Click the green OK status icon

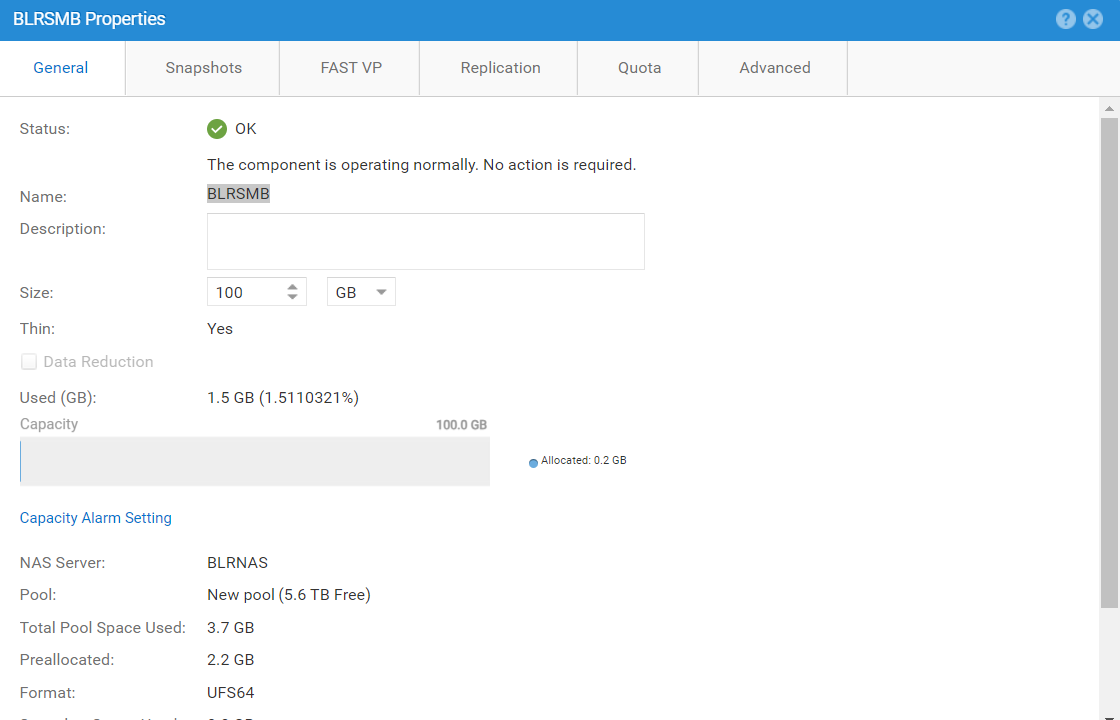[x=217, y=128]
